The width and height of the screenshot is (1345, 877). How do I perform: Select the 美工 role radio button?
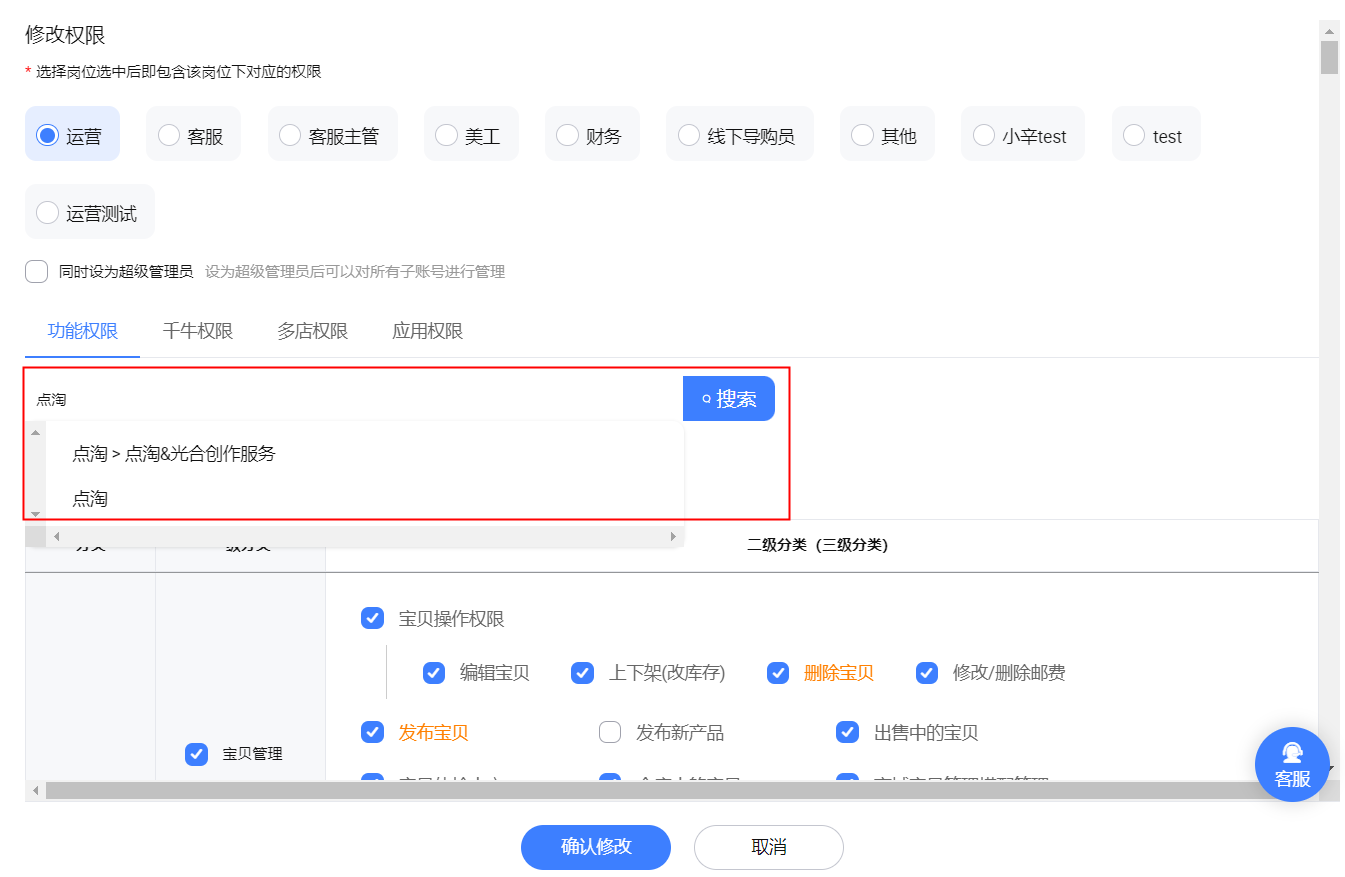pyautogui.click(x=446, y=135)
